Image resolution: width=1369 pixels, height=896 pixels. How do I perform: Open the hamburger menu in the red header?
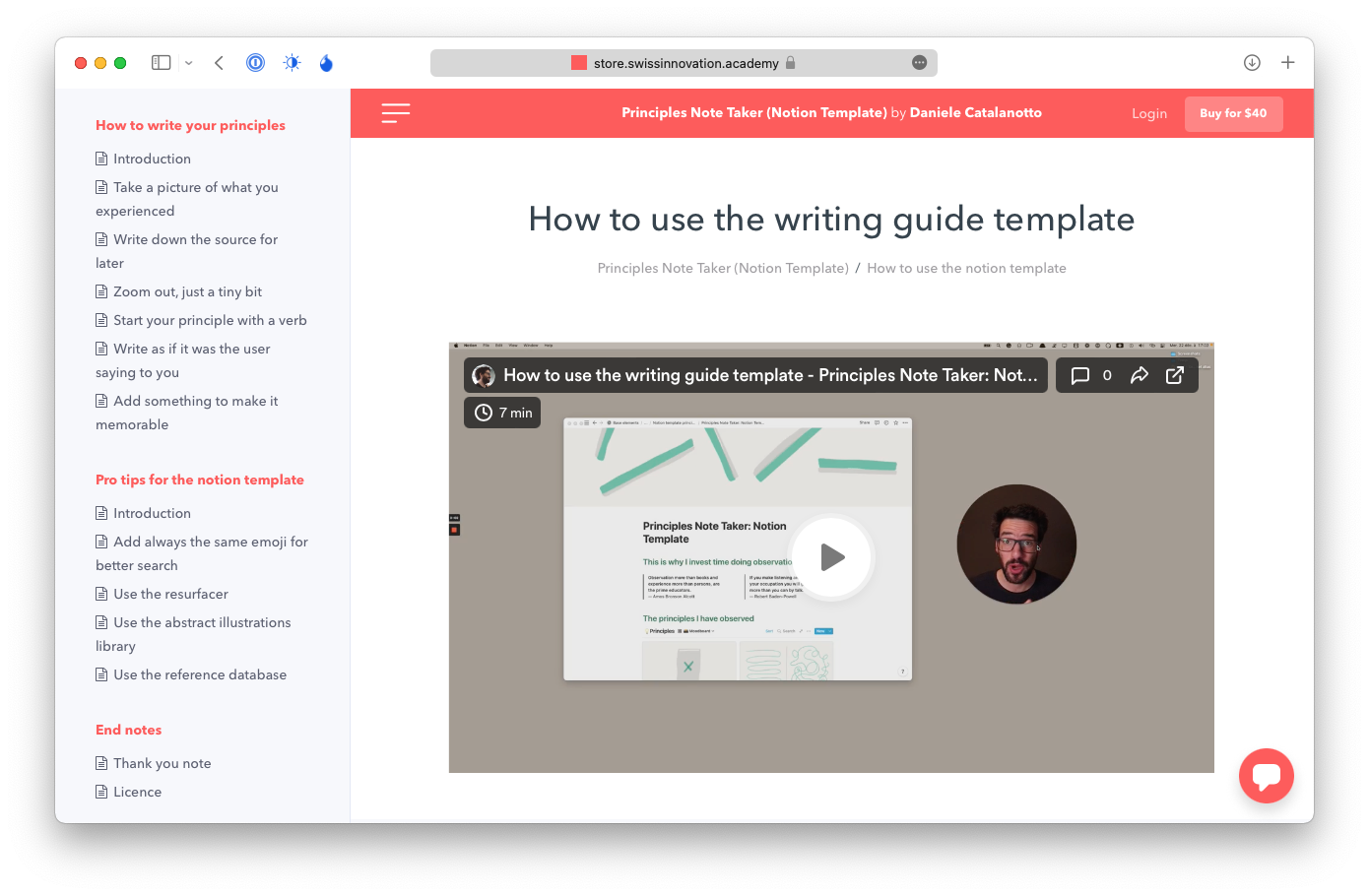coord(395,113)
